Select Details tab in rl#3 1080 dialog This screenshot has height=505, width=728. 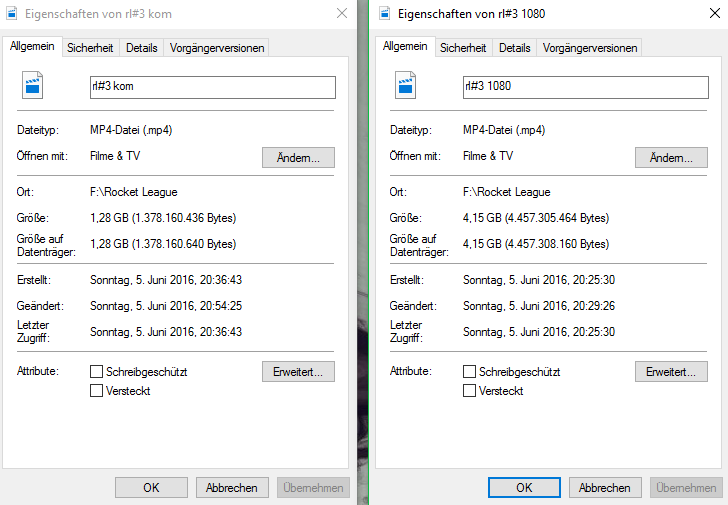coord(515,48)
